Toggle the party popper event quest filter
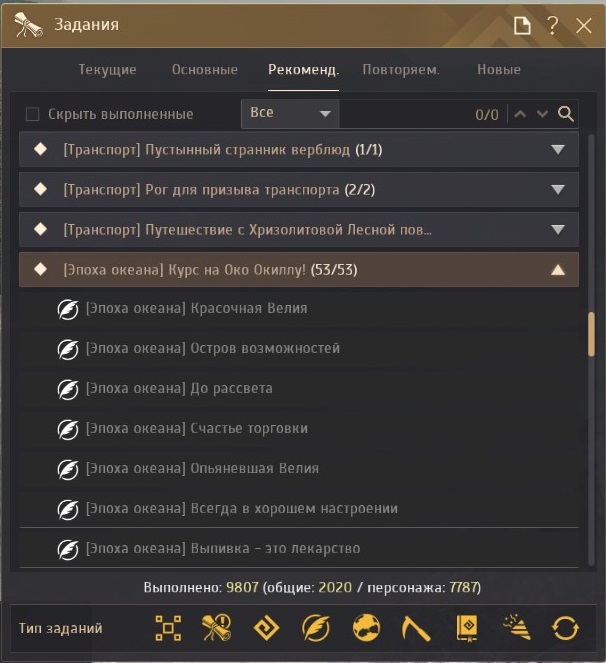This screenshot has width=606, height=663. pyautogui.click(x=517, y=627)
